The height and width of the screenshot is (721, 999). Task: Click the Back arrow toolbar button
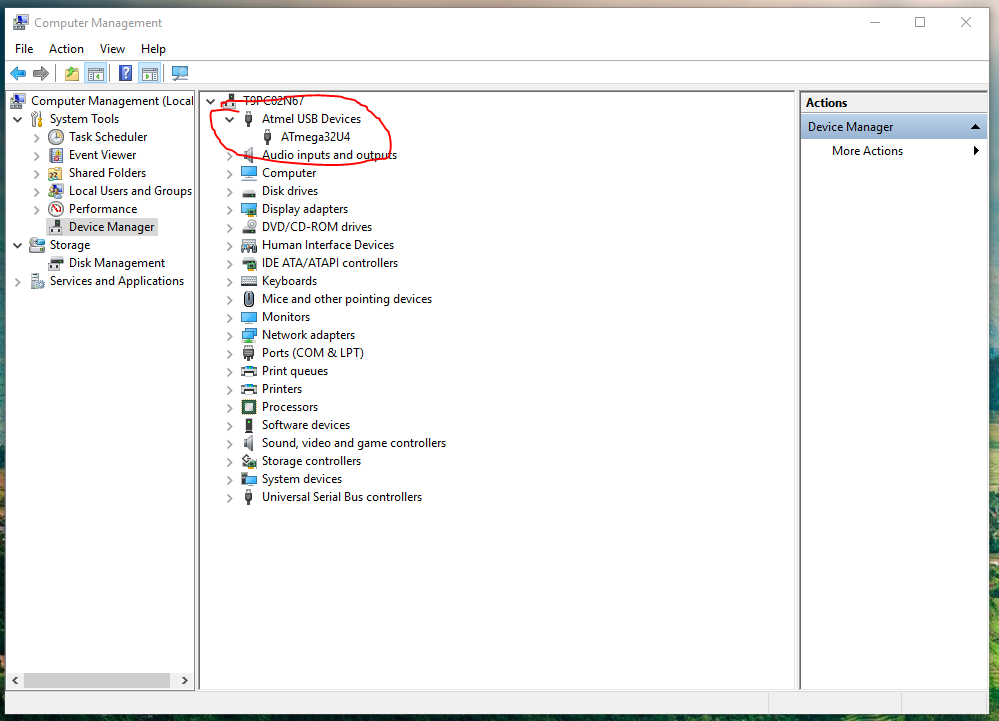18,73
